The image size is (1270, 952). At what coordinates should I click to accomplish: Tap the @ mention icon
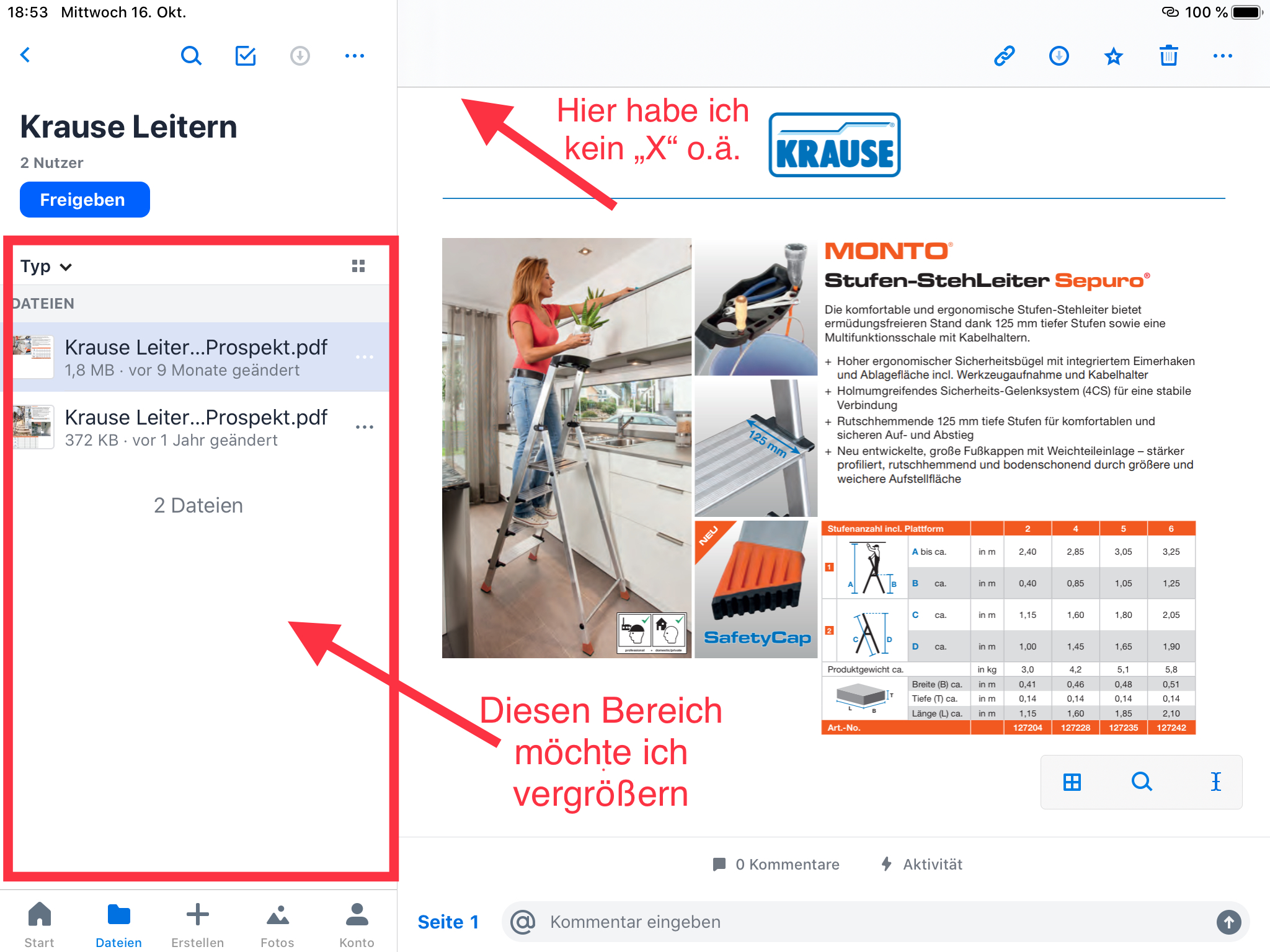[x=523, y=922]
